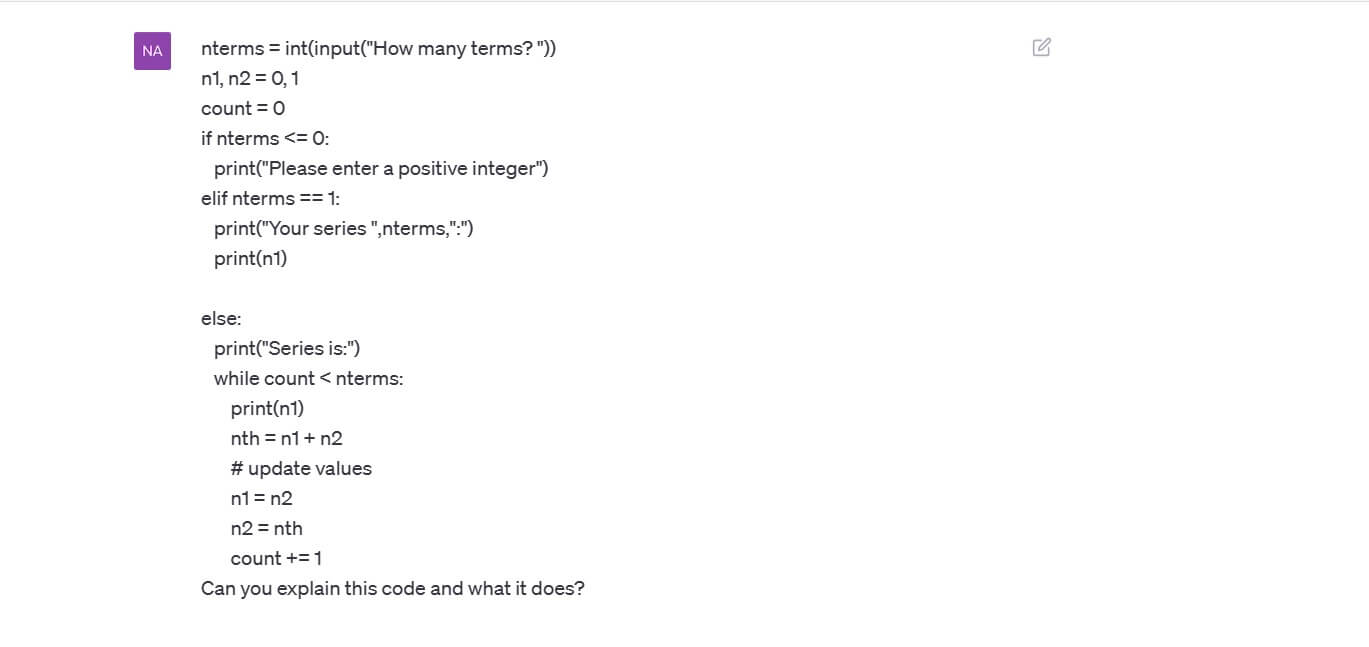Click the 'else:' line
The height and width of the screenshot is (647, 1369).
[221, 318]
